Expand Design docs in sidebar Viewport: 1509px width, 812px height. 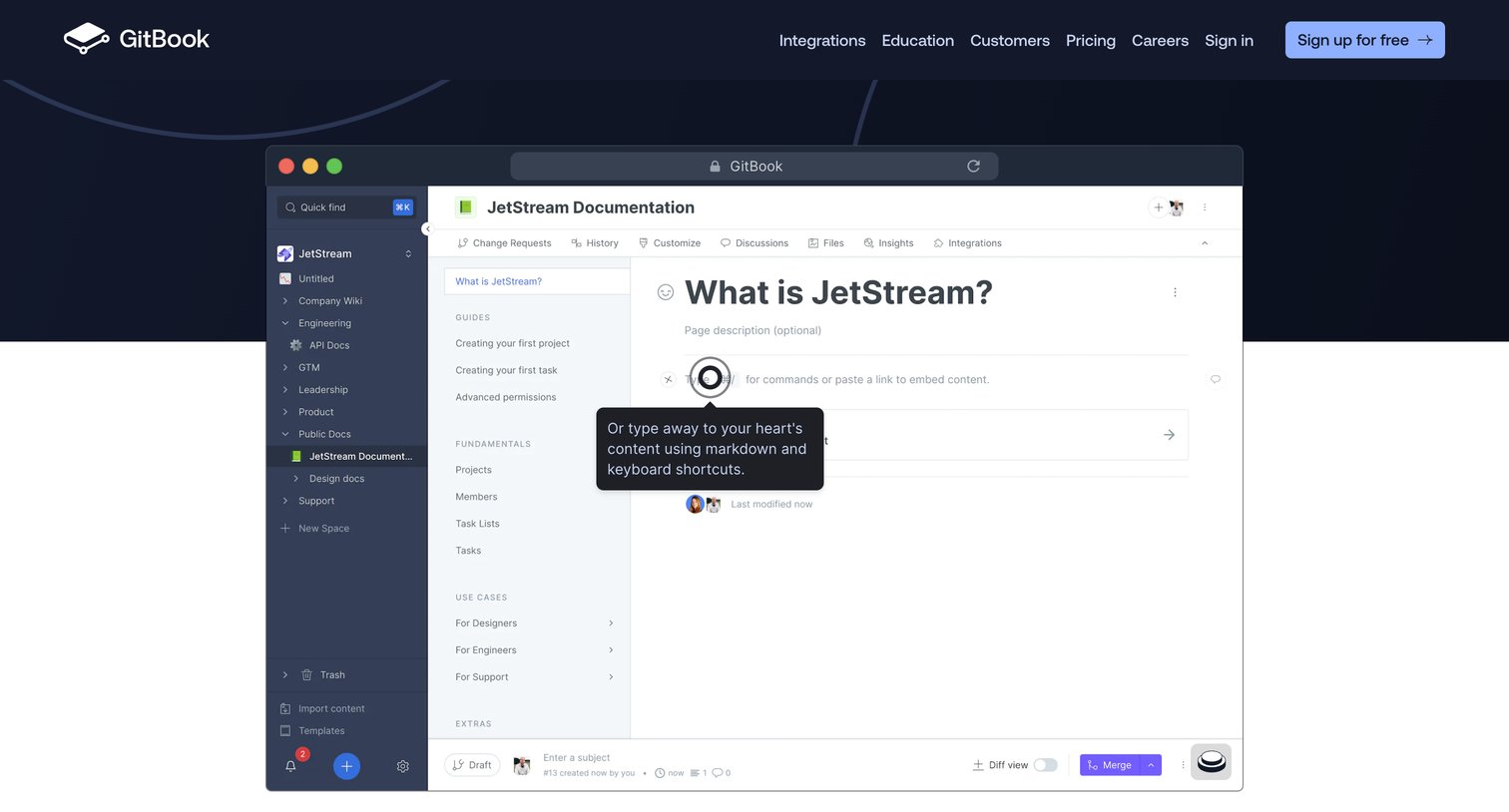click(295, 479)
